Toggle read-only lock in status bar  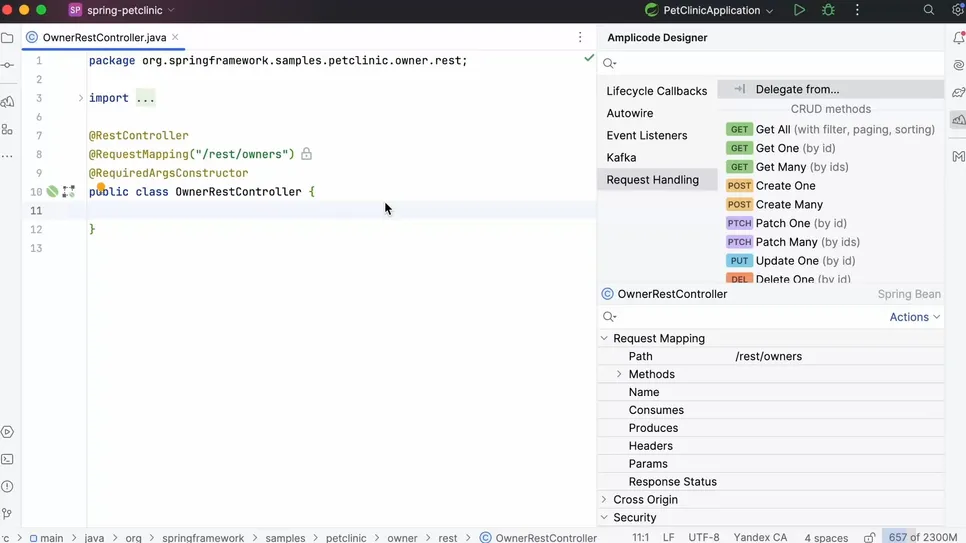tap(869, 537)
